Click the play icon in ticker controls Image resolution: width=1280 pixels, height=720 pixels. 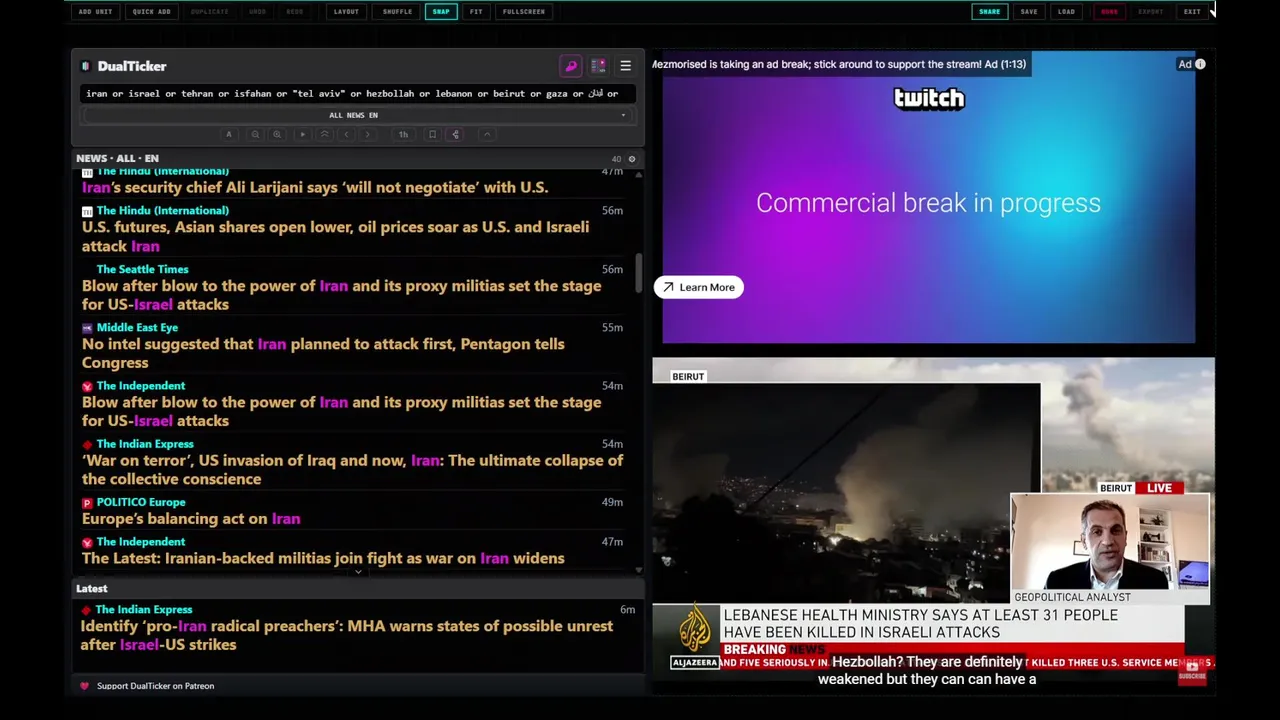[302, 134]
